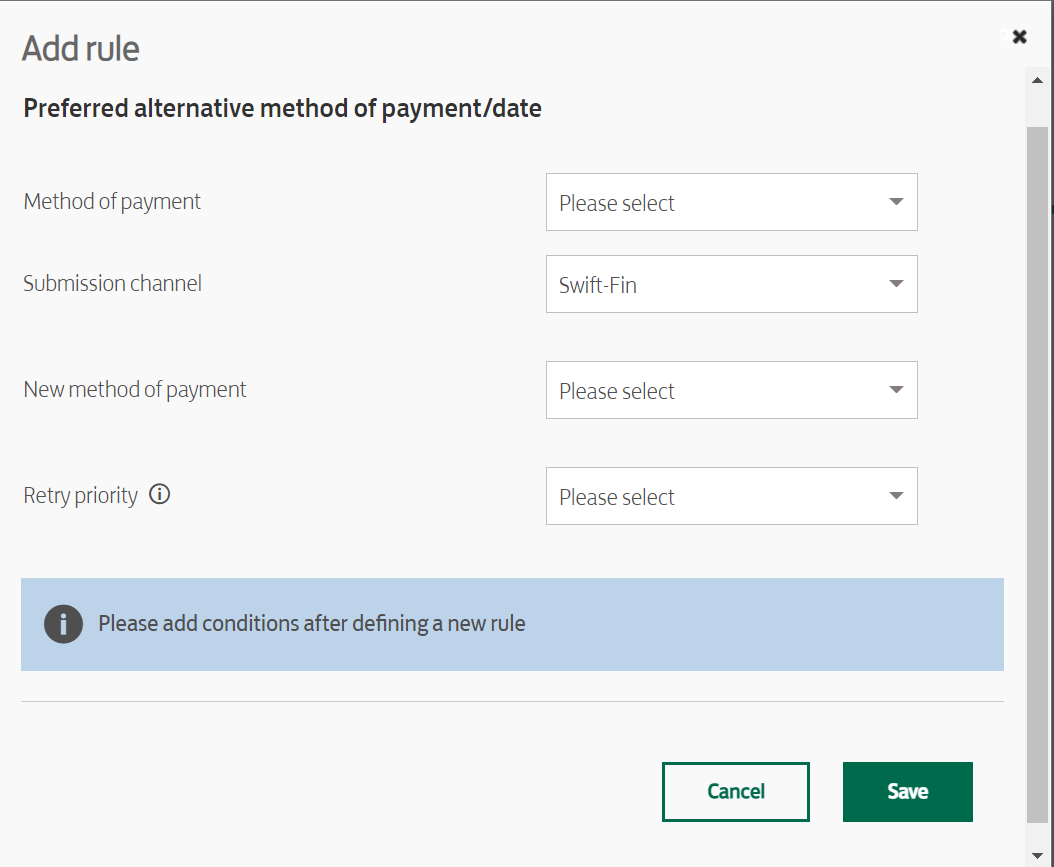Image resolution: width=1054 pixels, height=867 pixels.
Task: Click the Submission channel label text
Action: tap(112, 284)
